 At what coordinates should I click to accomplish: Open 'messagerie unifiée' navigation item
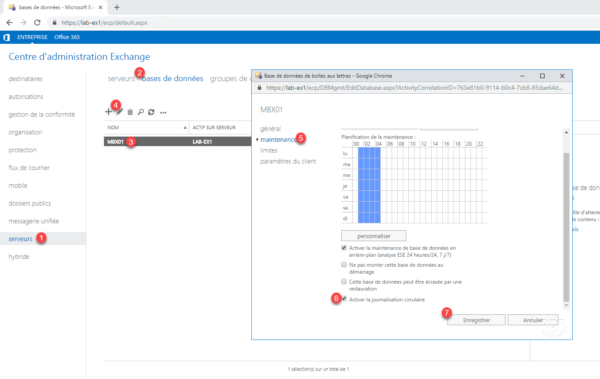click(x=34, y=221)
